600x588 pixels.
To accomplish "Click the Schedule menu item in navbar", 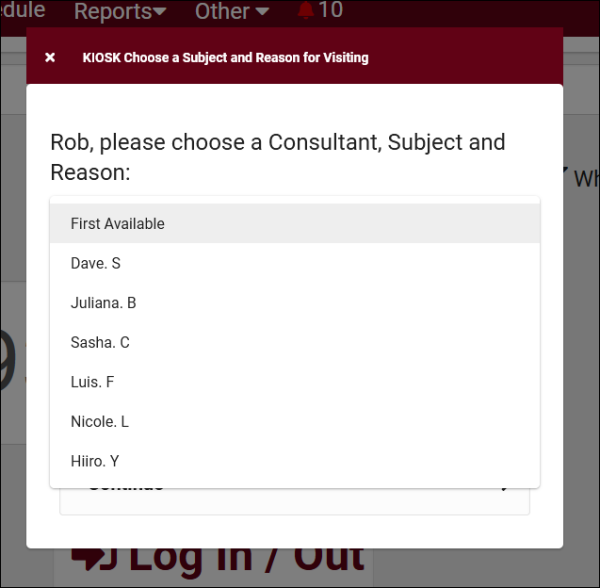I will pos(22,10).
